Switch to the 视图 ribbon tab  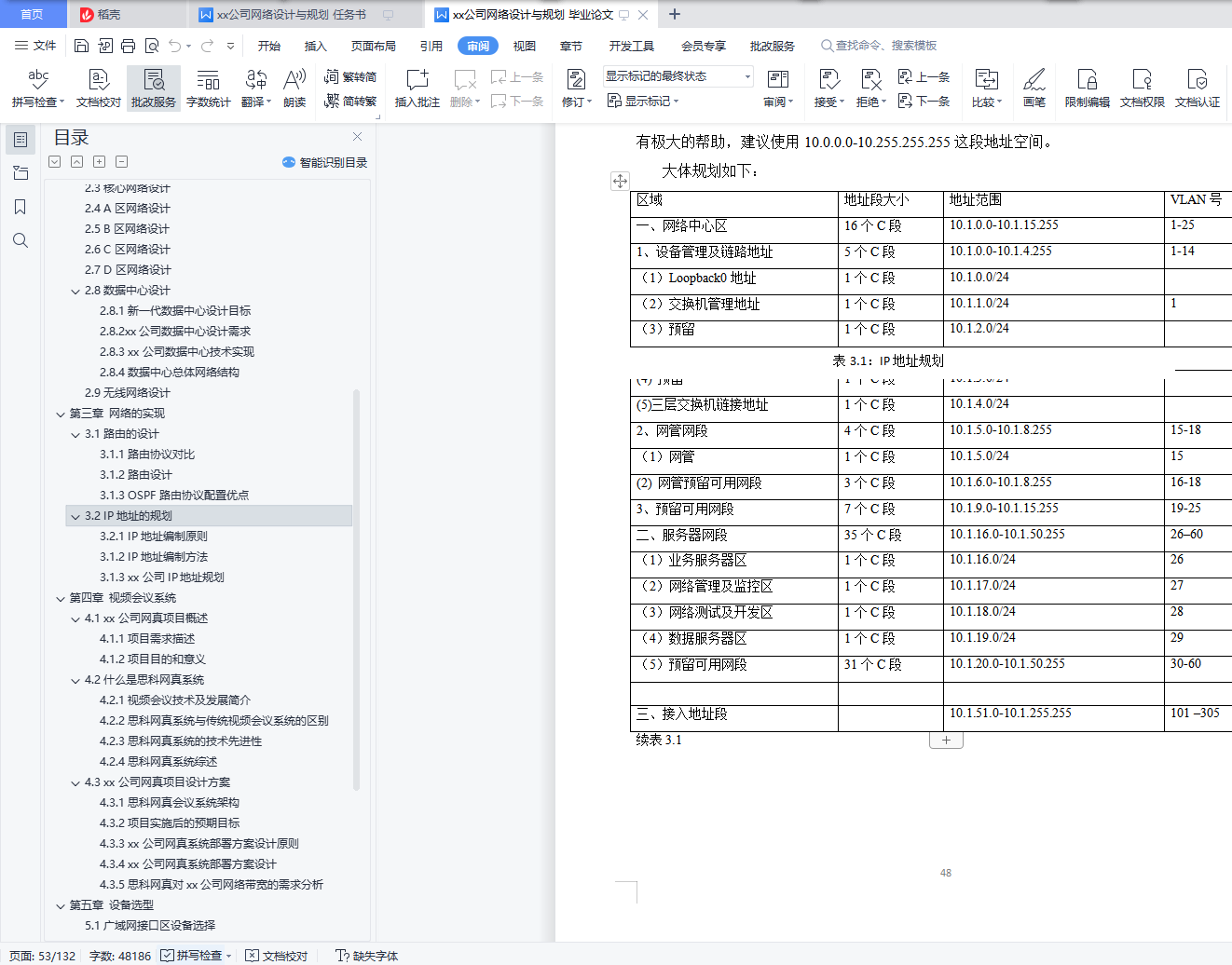point(525,46)
